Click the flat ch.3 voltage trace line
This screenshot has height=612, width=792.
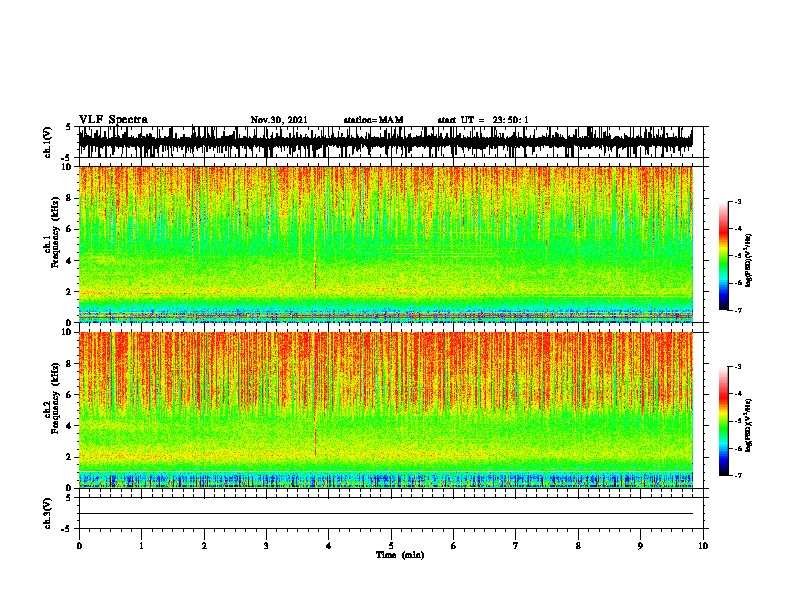tap(386, 514)
